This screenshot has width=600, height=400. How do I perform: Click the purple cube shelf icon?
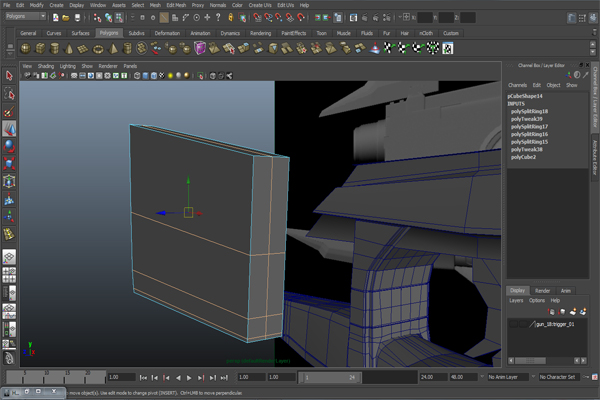(x=200, y=49)
